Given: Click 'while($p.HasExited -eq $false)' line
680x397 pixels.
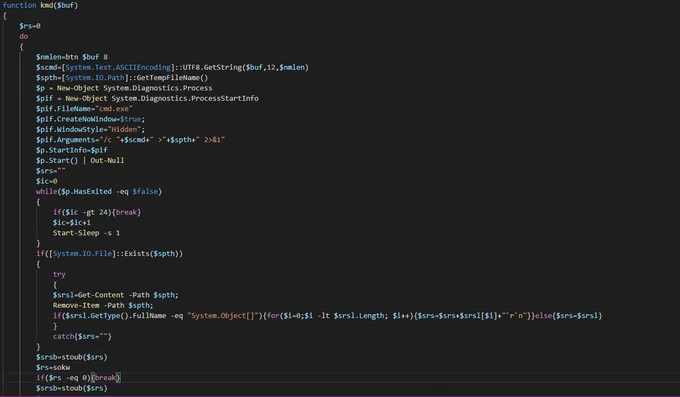Looking at the screenshot, I should coord(99,192).
